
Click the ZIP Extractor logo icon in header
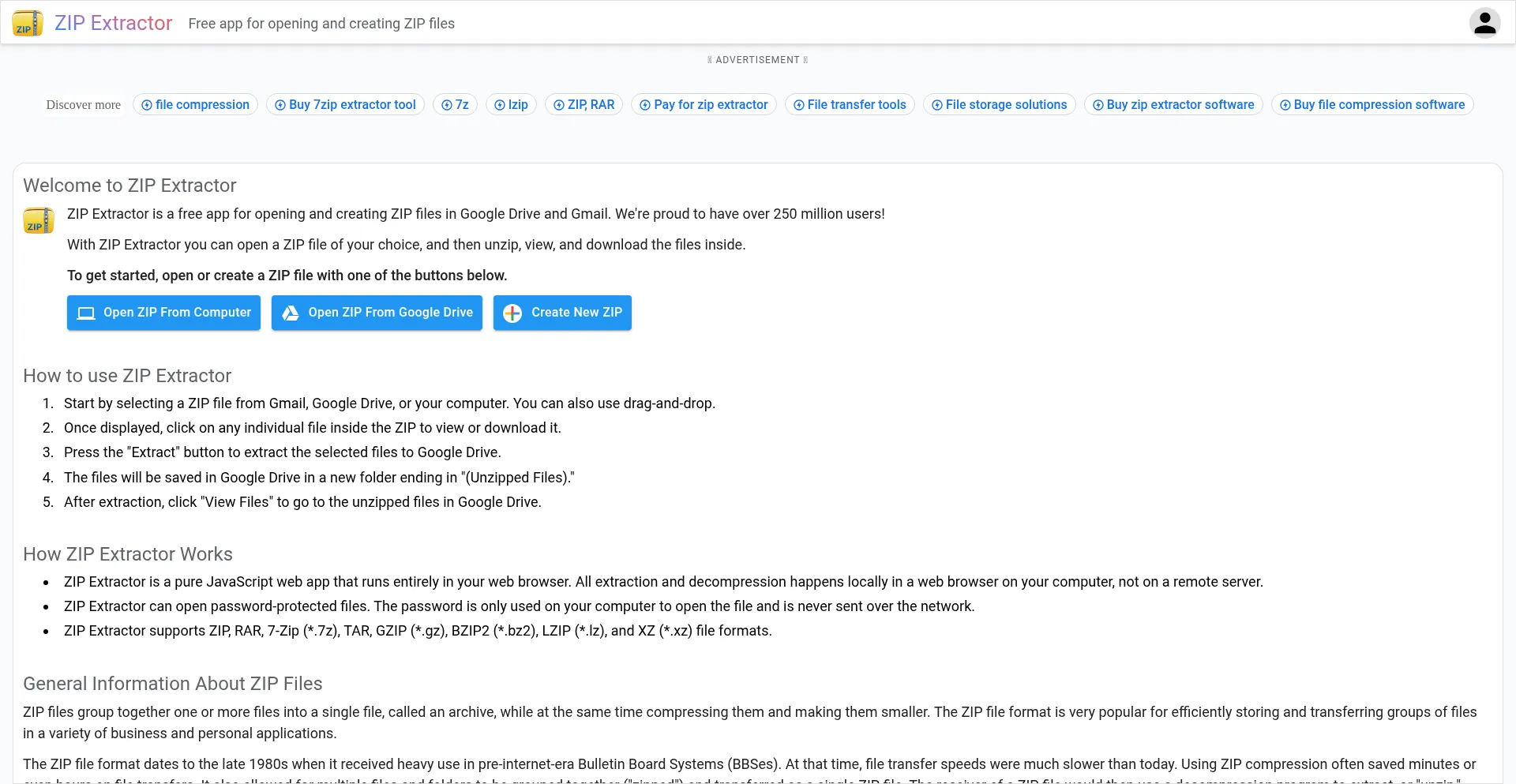tap(28, 23)
